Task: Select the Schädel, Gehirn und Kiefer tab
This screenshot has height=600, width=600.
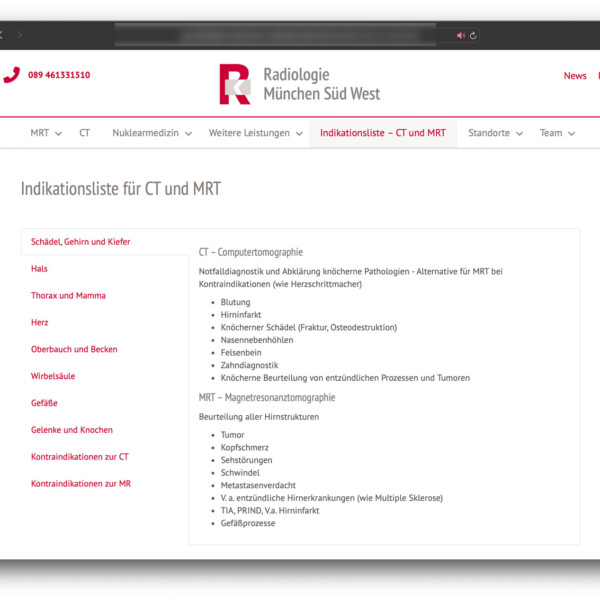Action: coord(80,242)
